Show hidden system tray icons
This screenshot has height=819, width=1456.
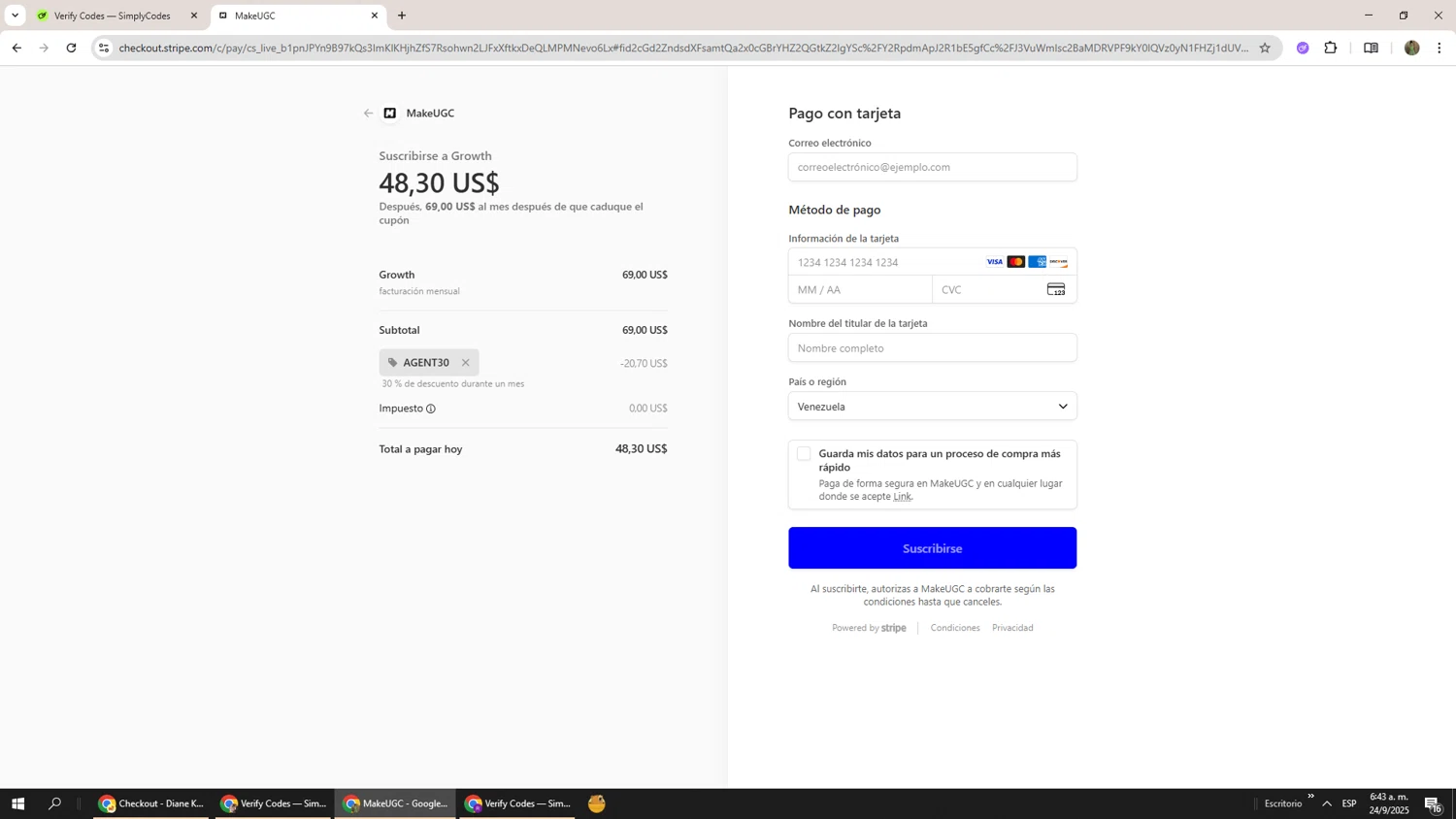[1327, 803]
